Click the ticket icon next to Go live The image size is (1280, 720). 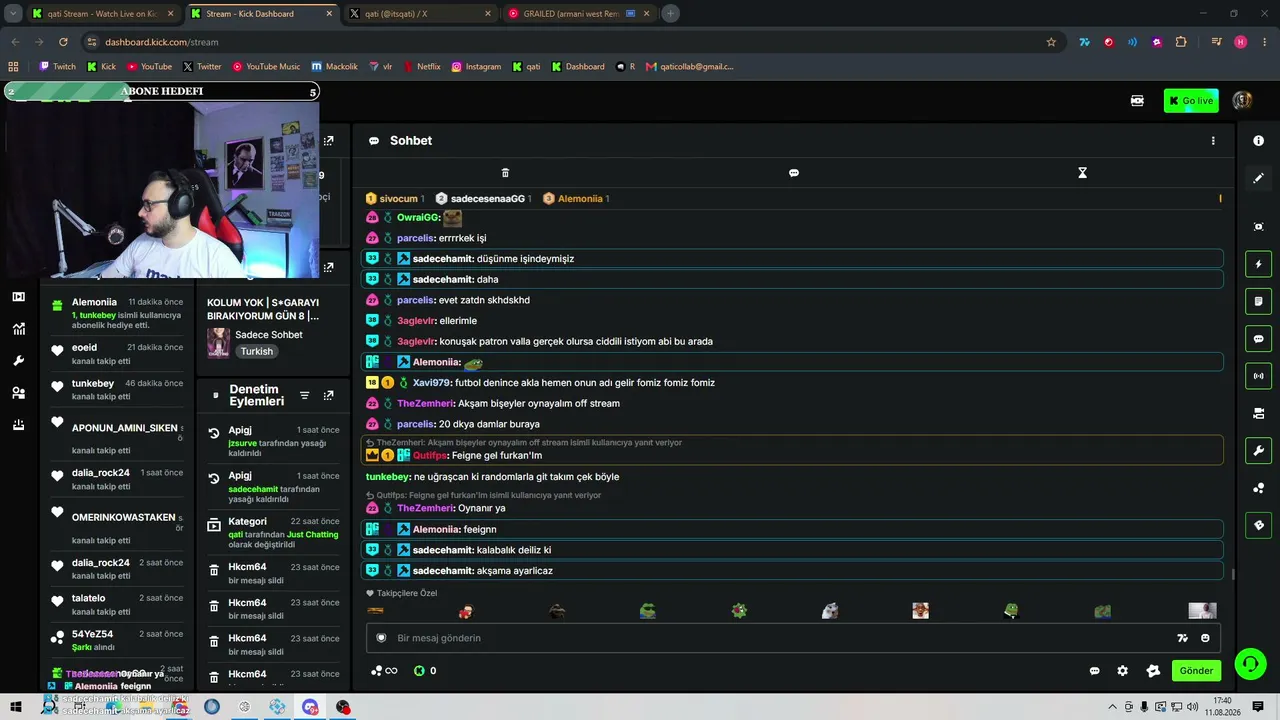1137,100
